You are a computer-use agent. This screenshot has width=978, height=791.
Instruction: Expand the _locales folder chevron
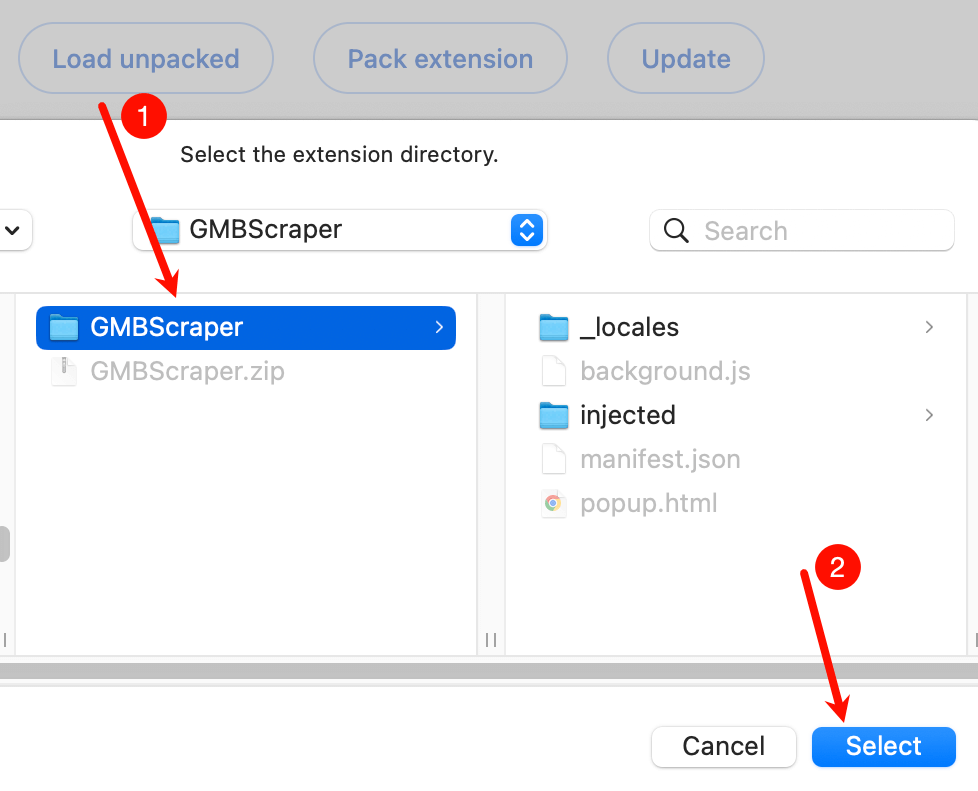tap(929, 327)
